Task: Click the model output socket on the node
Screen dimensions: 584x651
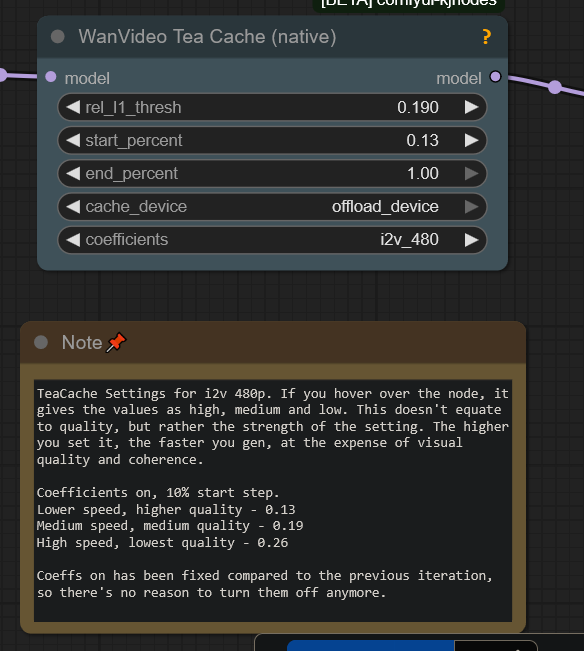Action: pyautogui.click(x=495, y=77)
